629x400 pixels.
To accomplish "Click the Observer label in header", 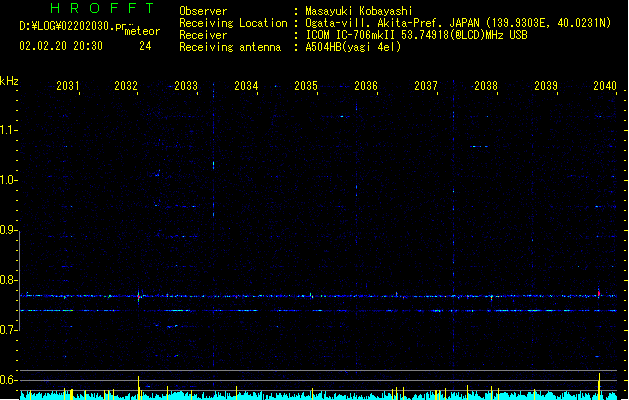I will coord(203,11).
